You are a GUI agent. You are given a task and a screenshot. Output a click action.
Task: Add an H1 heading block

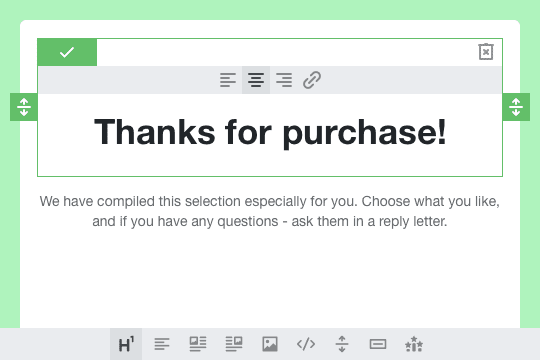[x=126, y=344]
